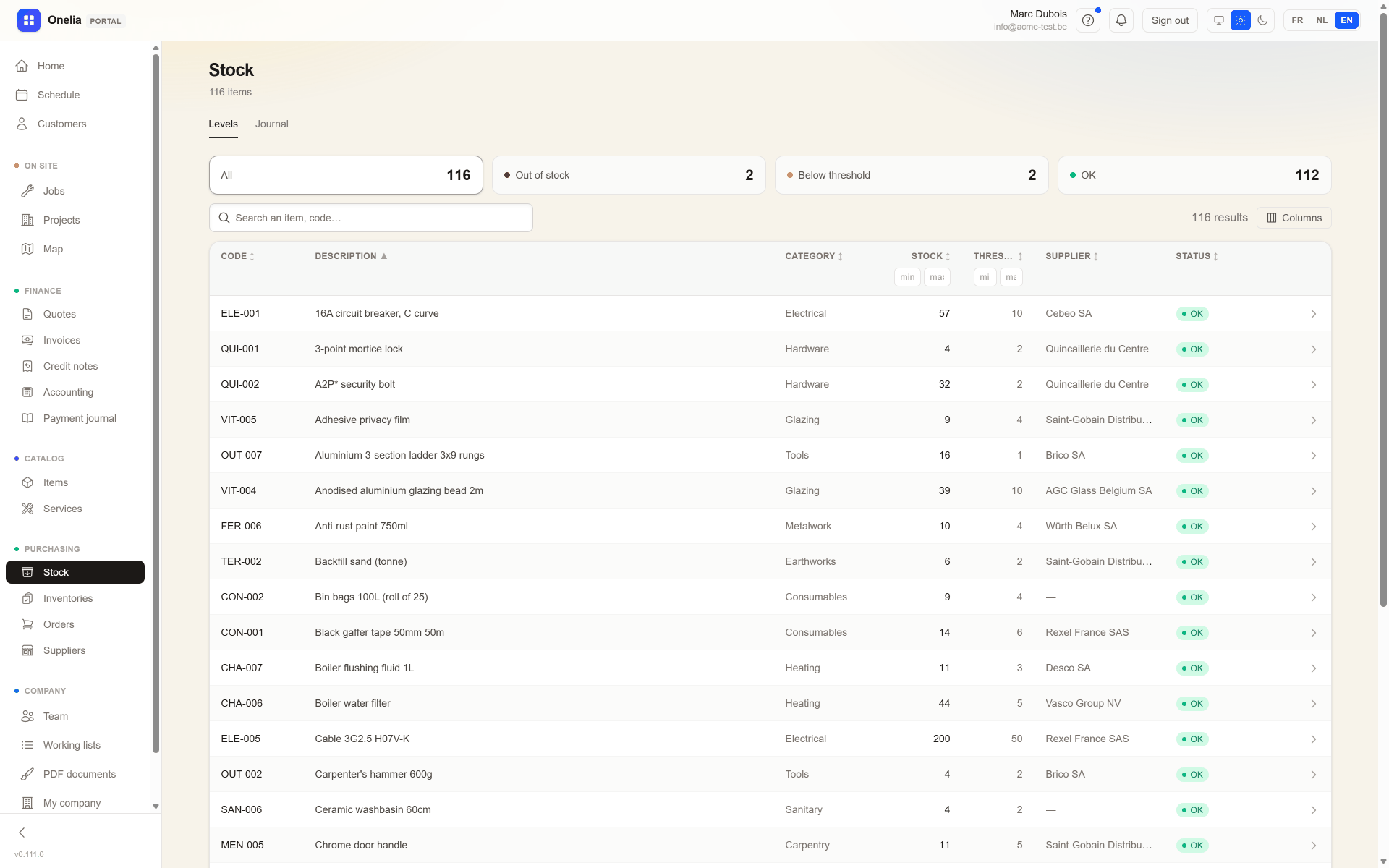Open the Payment journal book icon
This screenshot has height=868, width=1389.
[x=27, y=418]
